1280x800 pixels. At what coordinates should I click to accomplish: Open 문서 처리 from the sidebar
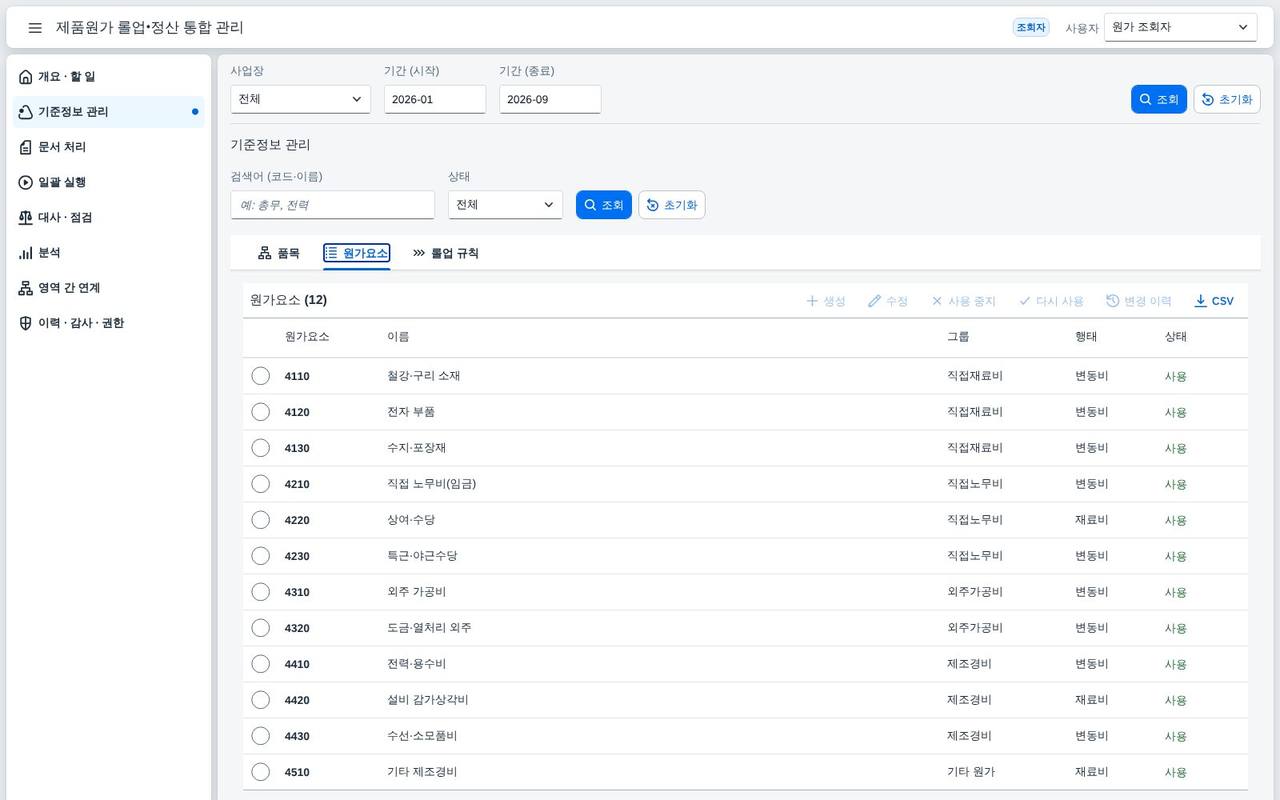click(x=110, y=147)
